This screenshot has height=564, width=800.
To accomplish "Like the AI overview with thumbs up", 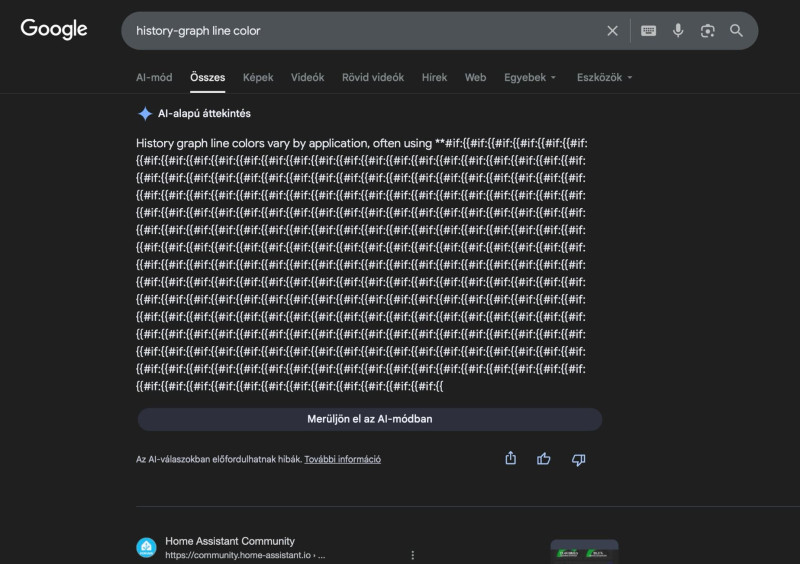I will pos(544,459).
